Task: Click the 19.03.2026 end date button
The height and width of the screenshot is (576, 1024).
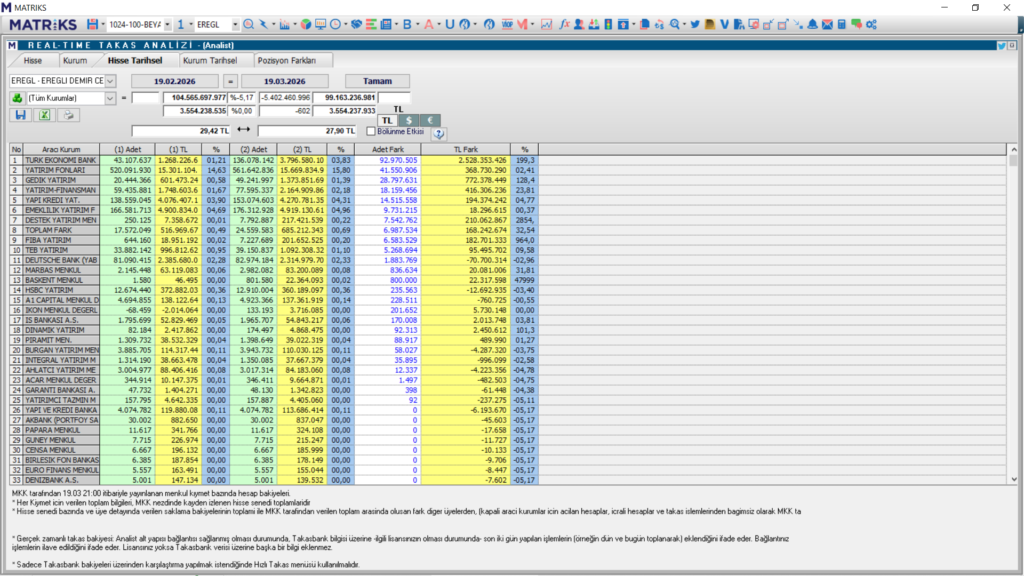Action: (x=285, y=81)
